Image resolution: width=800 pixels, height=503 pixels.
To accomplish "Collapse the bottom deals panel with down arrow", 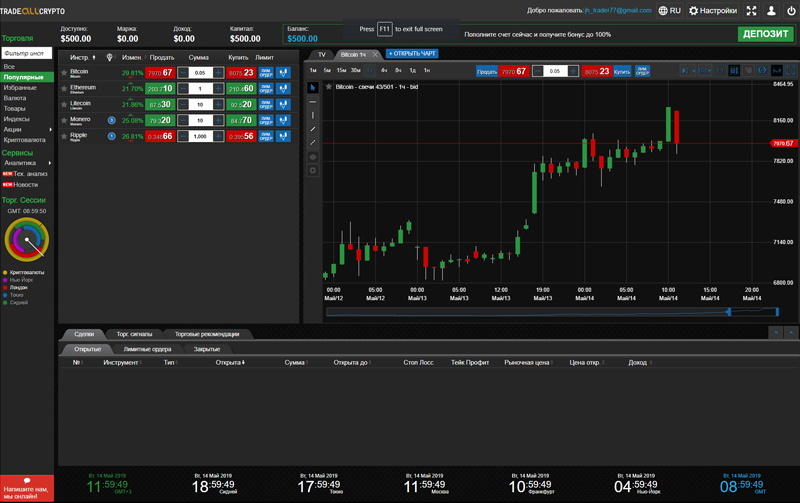I will (776, 333).
